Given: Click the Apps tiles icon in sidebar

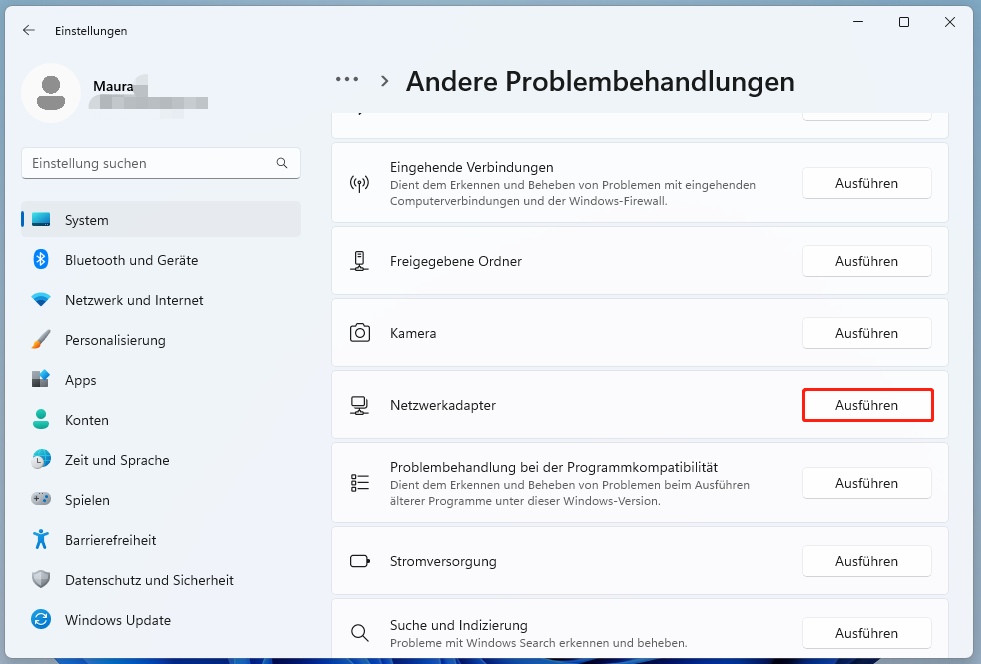Looking at the screenshot, I should pyautogui.click(x=41, y=379).
